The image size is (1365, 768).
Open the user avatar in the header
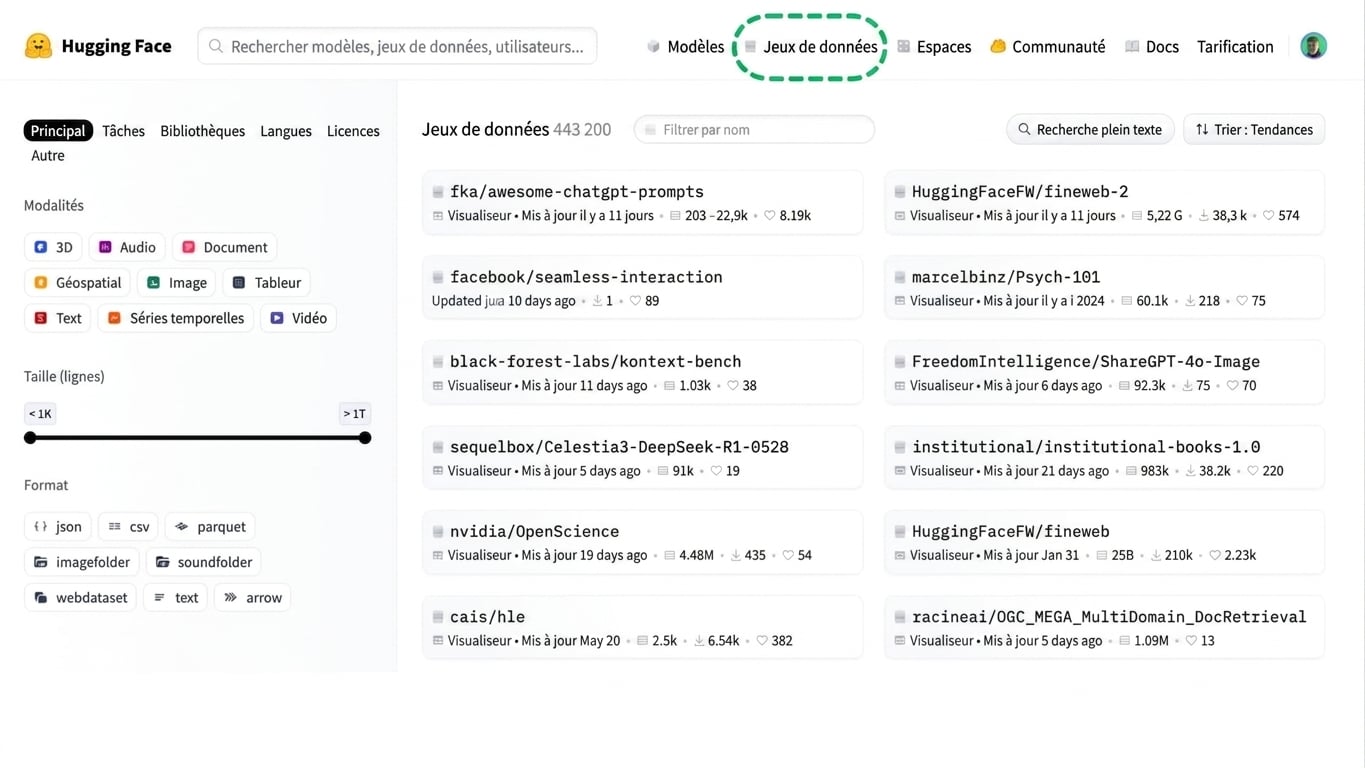pyautogui.click(x=1313, y=46)
